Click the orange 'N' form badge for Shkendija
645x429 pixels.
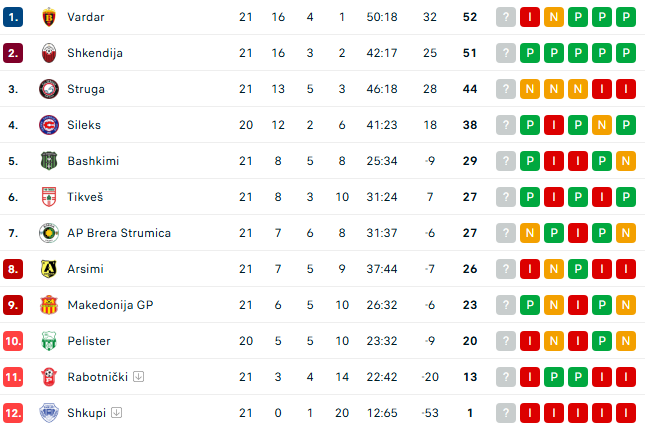point(554,53)
